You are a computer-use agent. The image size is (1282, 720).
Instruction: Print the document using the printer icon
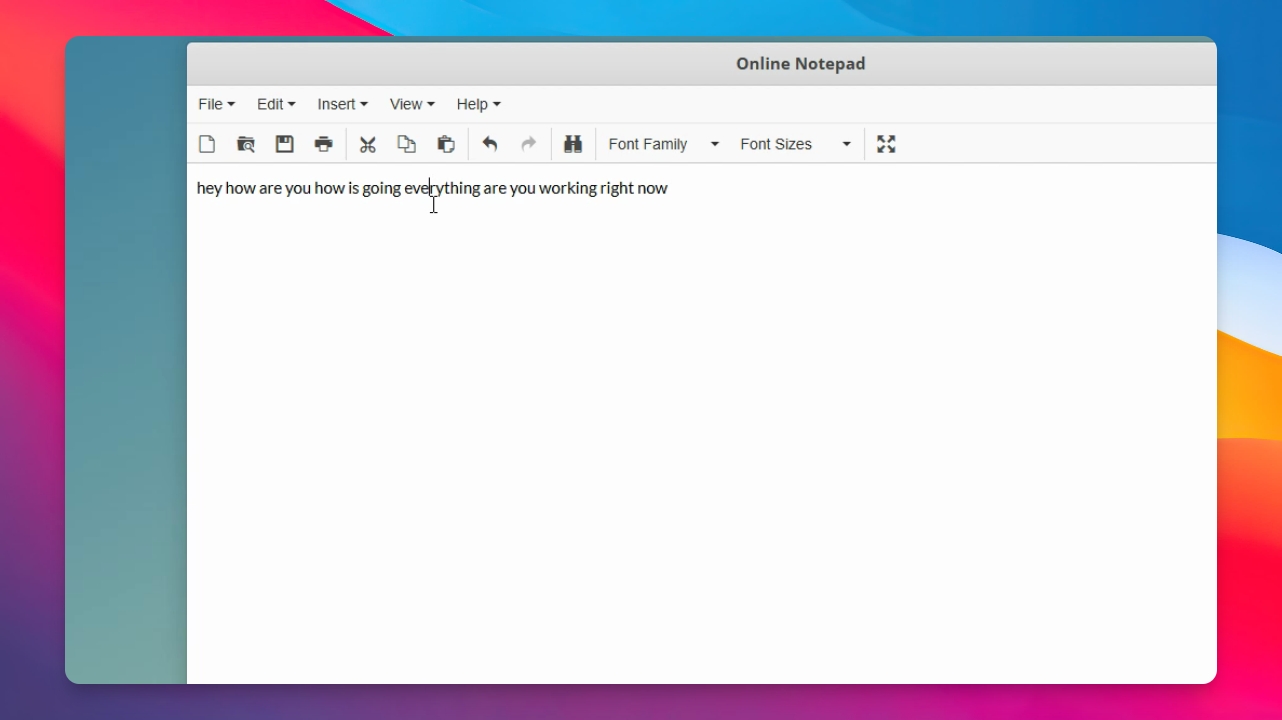(324, 144)
